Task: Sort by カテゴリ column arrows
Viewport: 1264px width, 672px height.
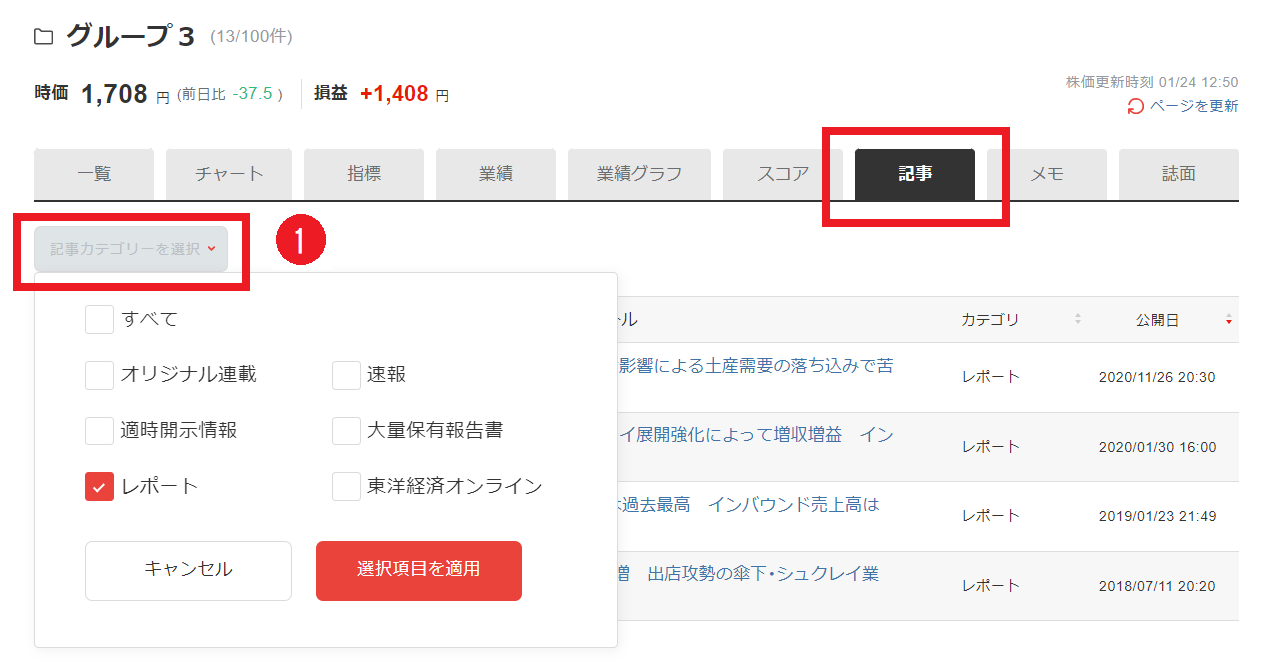Action: pyautogui.click(x=1078, y=320)
